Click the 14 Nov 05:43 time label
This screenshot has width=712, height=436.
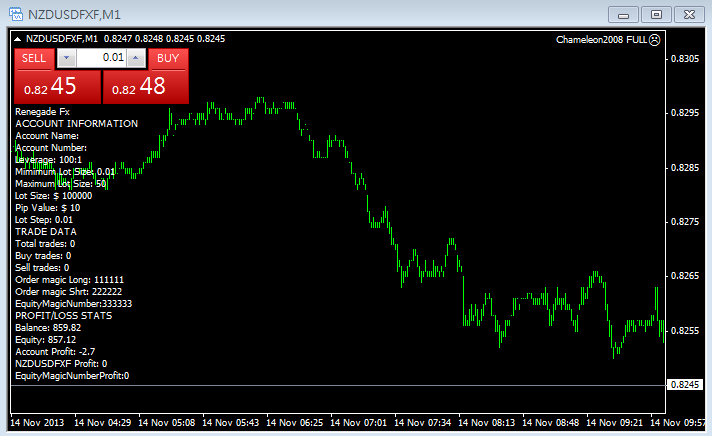[231, 423]
